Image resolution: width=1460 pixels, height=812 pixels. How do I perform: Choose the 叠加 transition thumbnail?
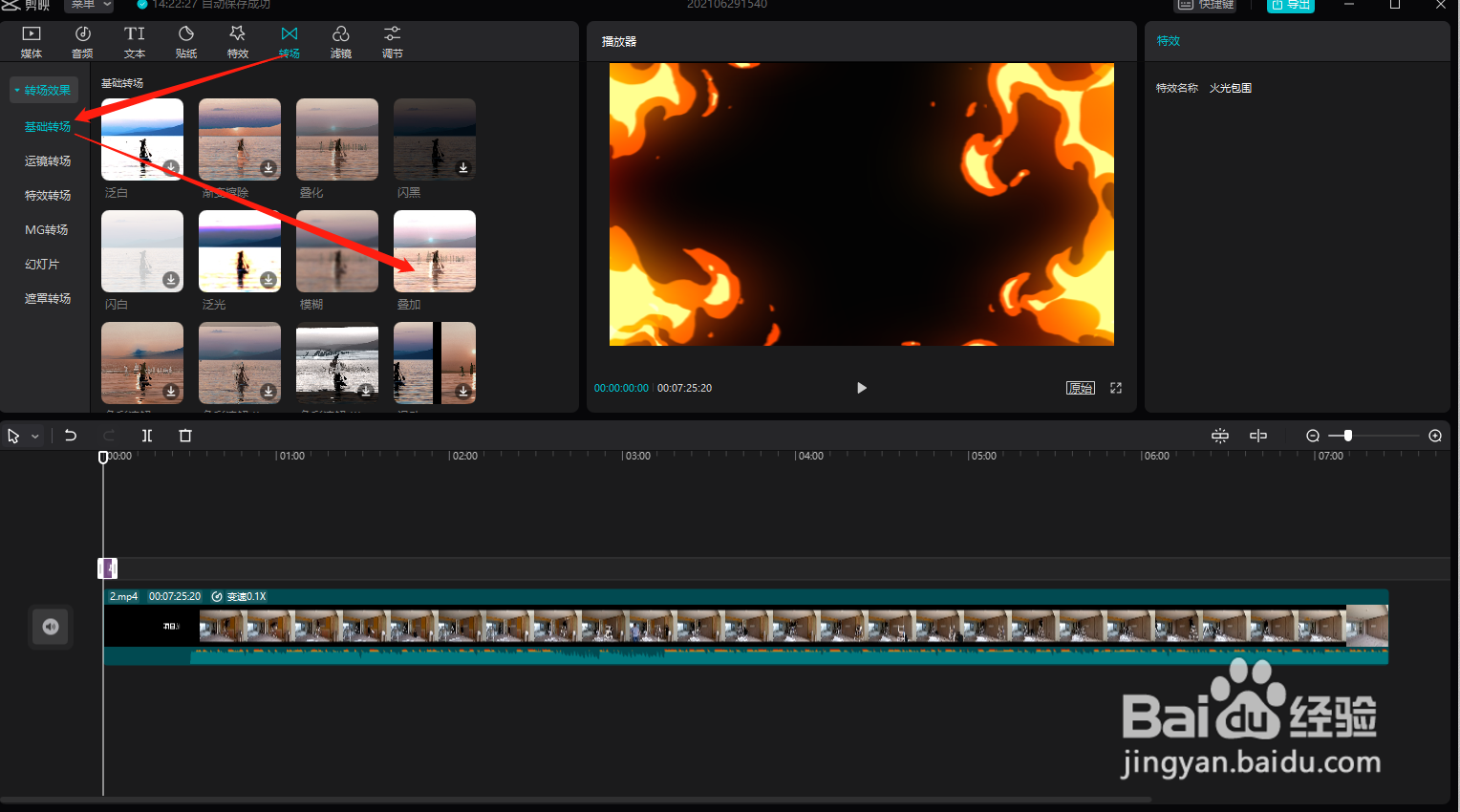[x=435, y=251]
